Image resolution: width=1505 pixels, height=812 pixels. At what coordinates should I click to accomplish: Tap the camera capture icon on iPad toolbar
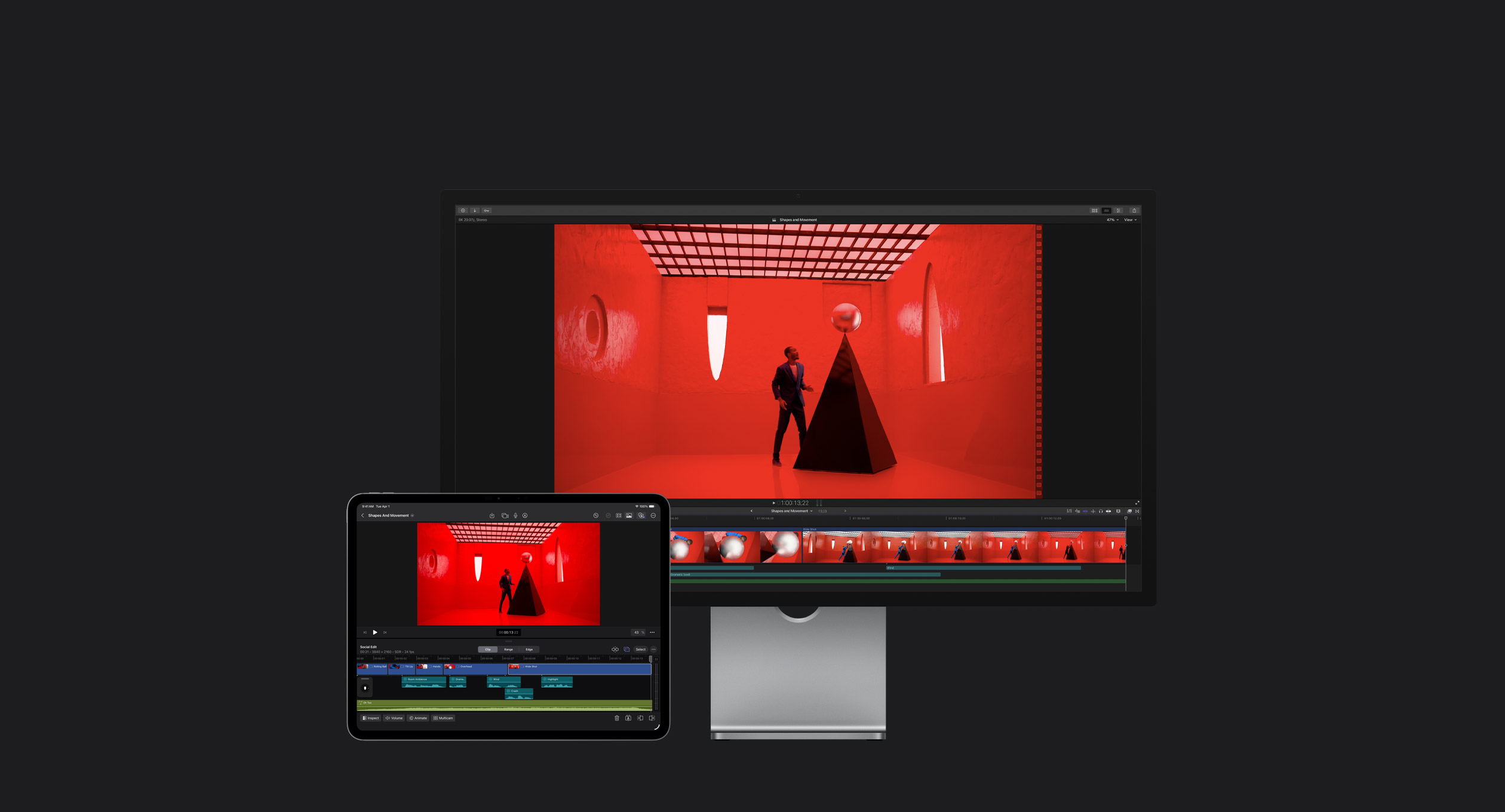click(505, 515)
